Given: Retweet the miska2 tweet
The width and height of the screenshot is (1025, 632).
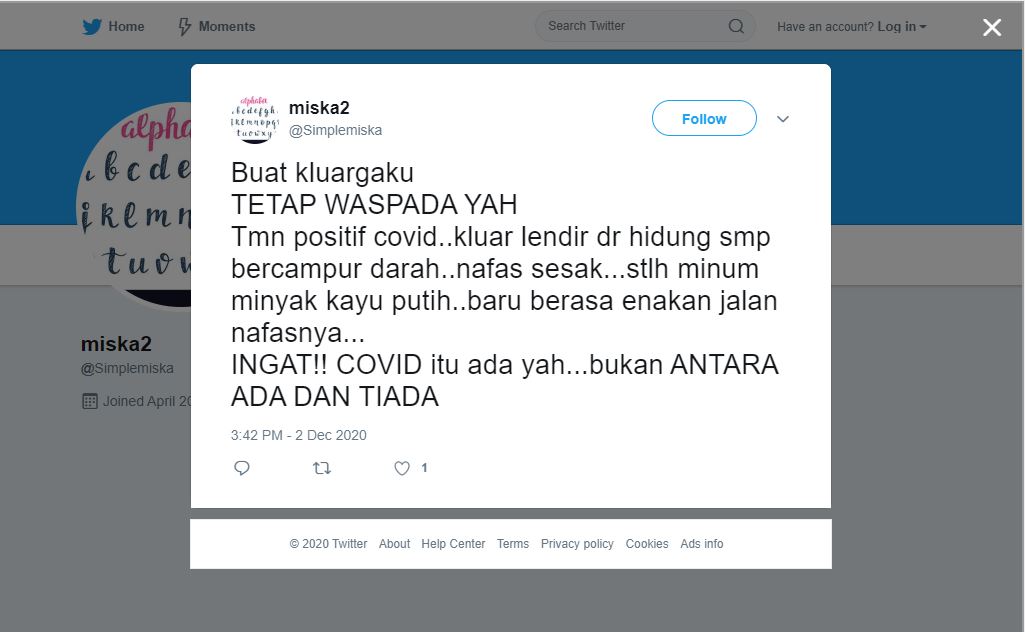Looking at the screenshot, I should tap(322, 468).
